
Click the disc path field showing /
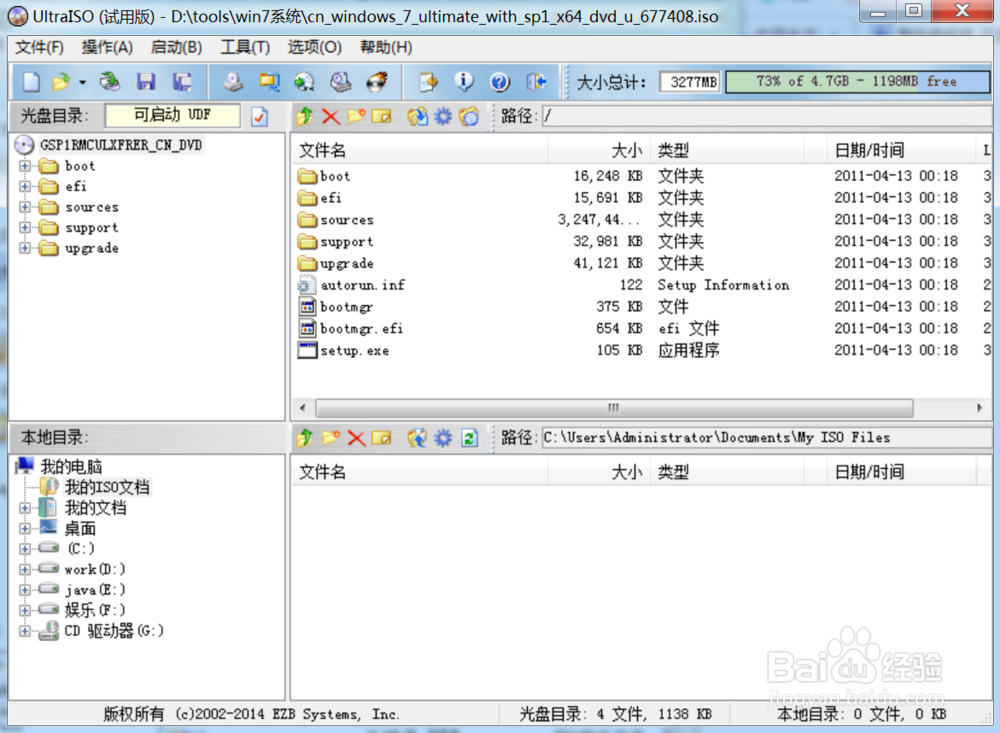click(x=767, y=116)
